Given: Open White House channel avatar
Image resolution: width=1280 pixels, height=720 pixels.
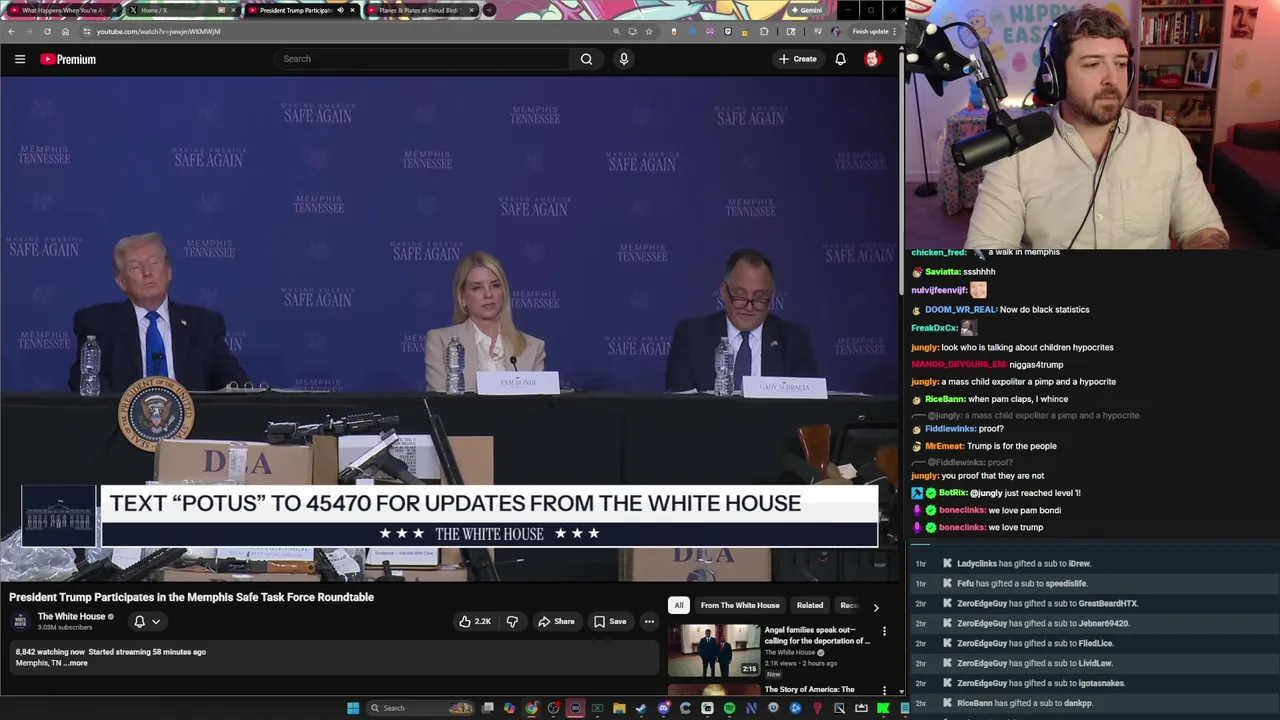Looking at the screenshot, I should 20,621.
